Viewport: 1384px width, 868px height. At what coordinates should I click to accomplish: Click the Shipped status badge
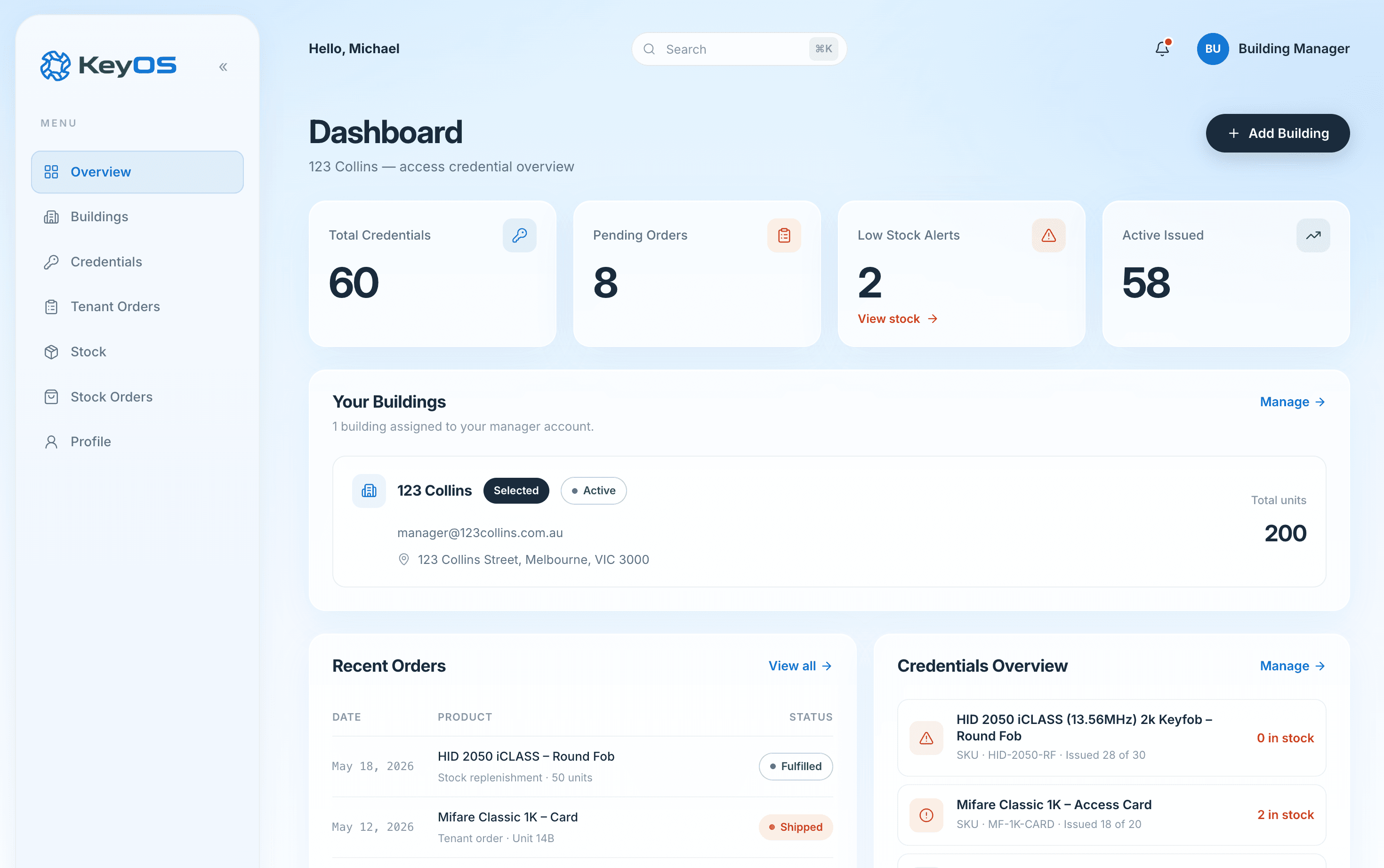point(796,827)
